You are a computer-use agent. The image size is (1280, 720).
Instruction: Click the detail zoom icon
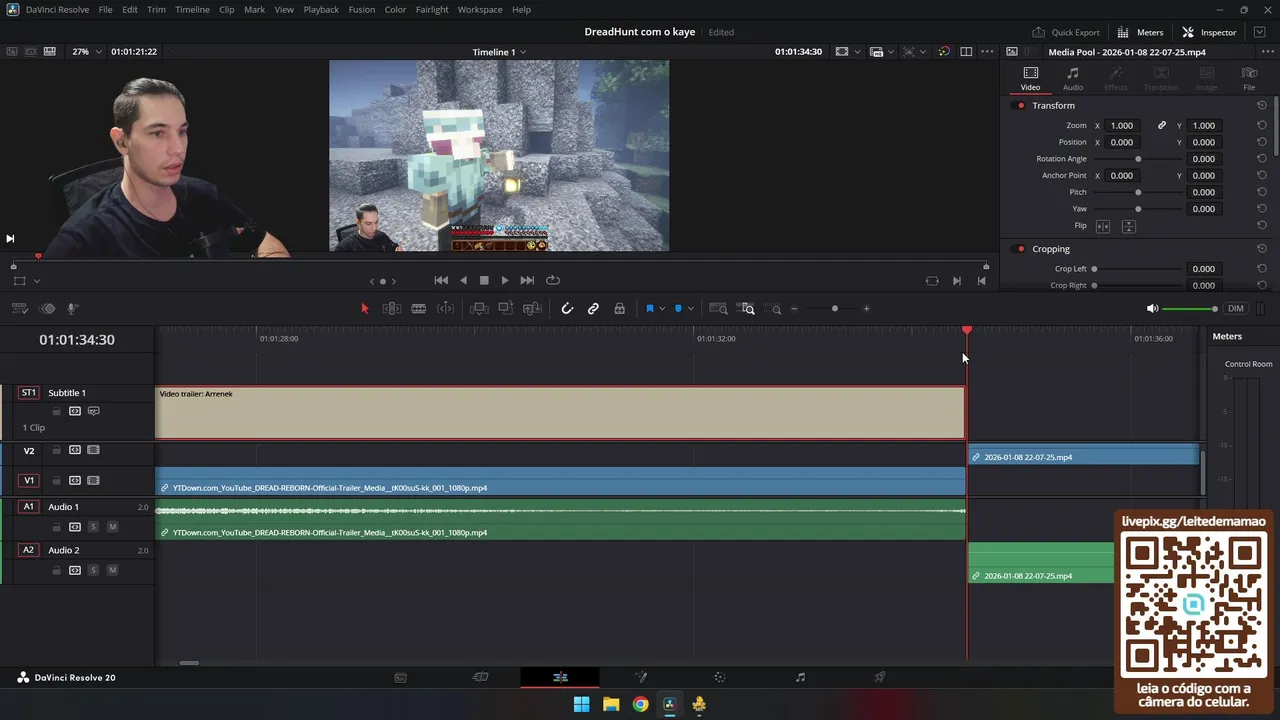click(x=746, y=309)
